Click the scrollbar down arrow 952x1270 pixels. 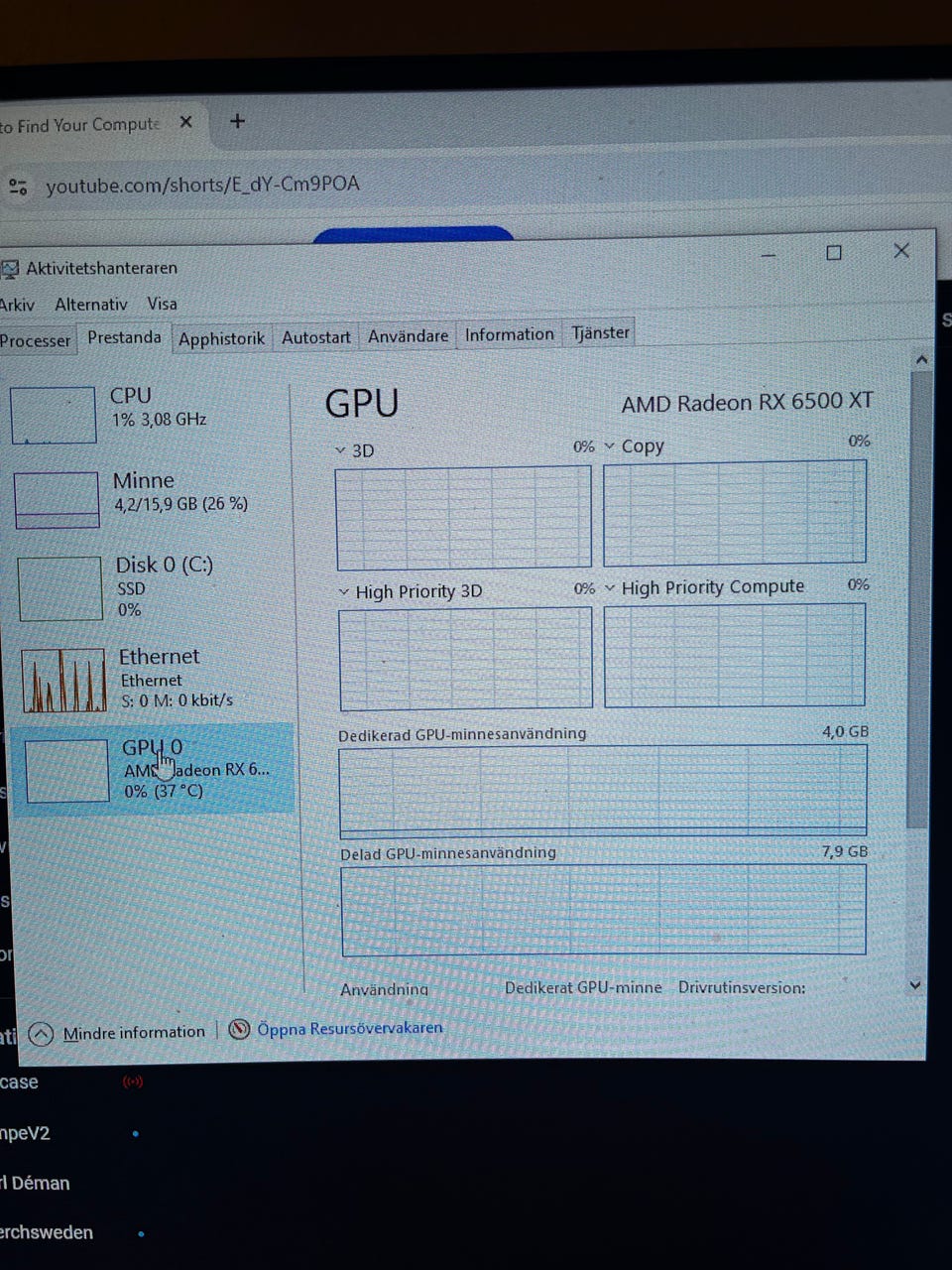[x=915, y=985]
